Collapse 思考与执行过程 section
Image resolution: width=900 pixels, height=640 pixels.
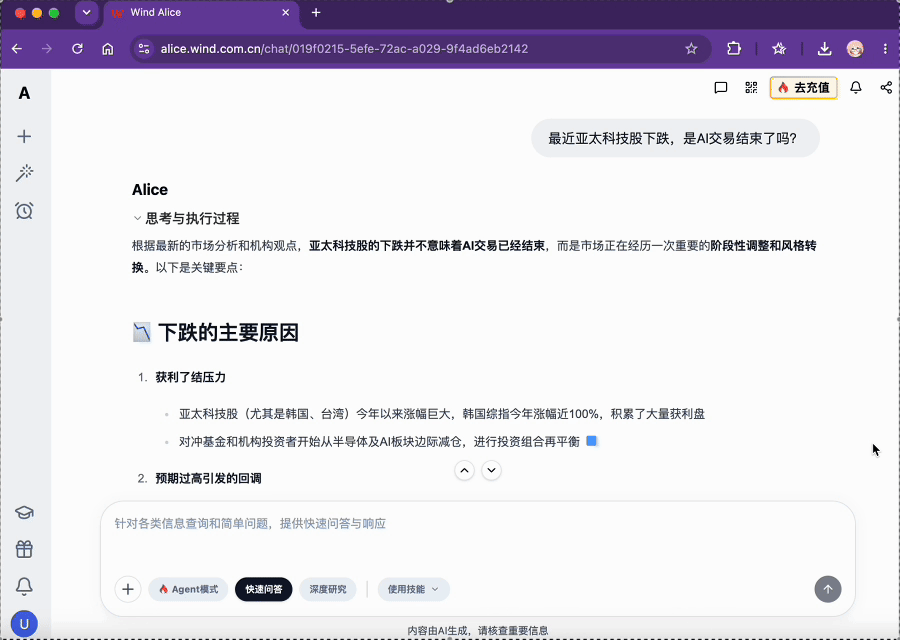pos(186,218)
